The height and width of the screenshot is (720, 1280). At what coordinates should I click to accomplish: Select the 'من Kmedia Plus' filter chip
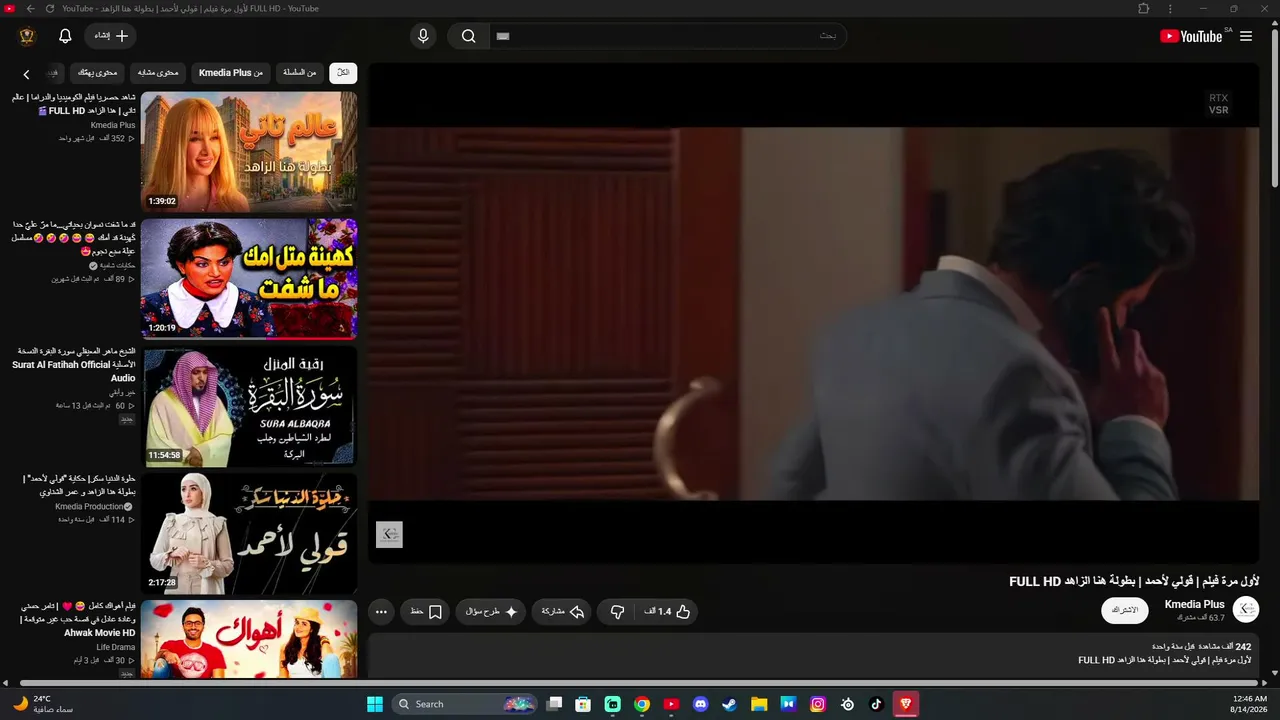point(231,73)
